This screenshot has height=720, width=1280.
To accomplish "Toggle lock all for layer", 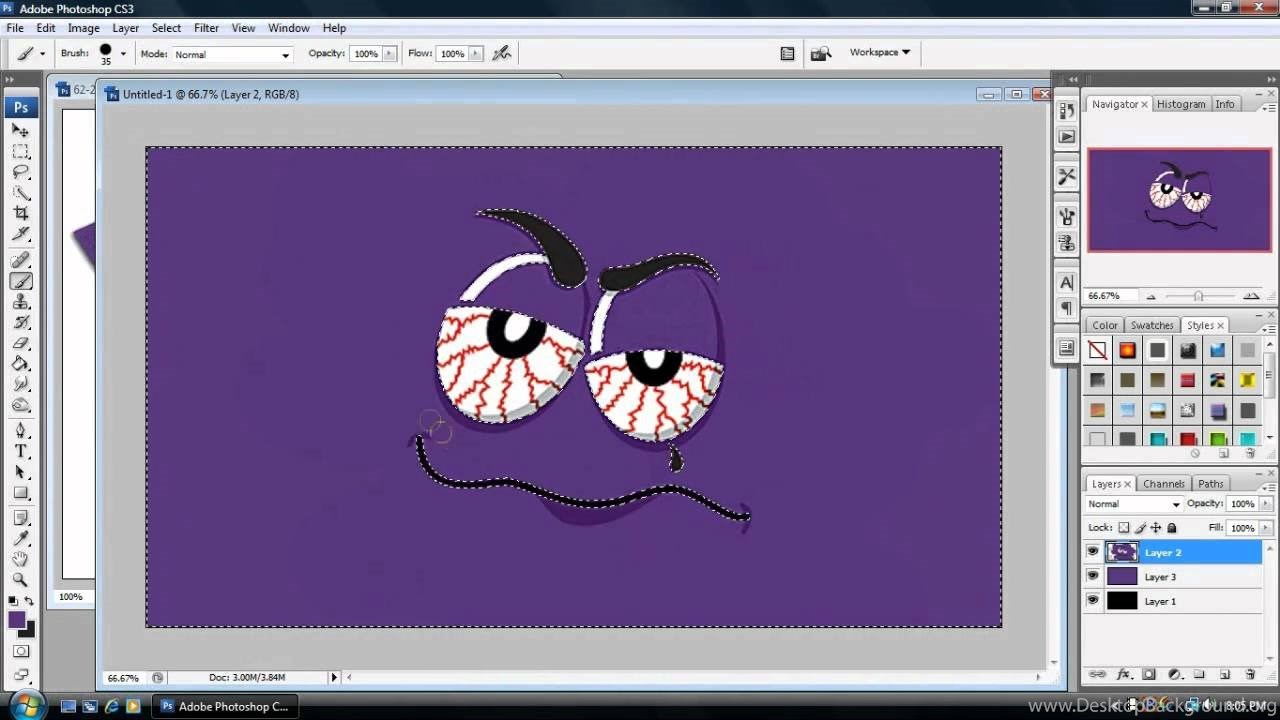I will 1172,528.
